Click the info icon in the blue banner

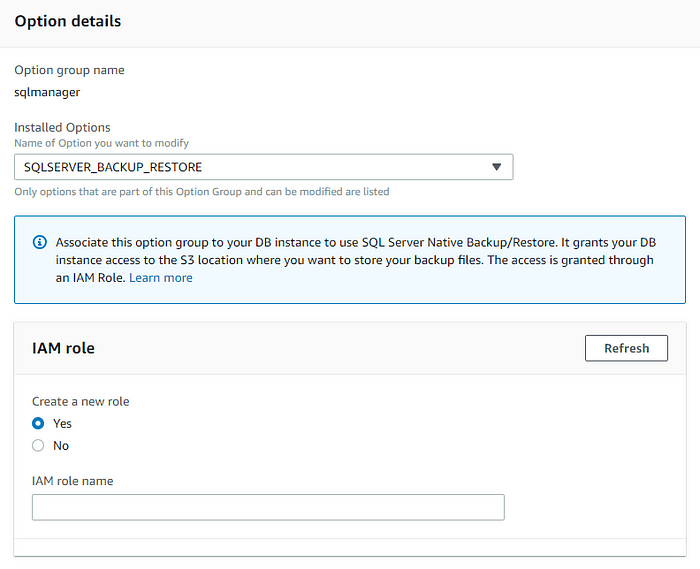click(x=40, y=242)
